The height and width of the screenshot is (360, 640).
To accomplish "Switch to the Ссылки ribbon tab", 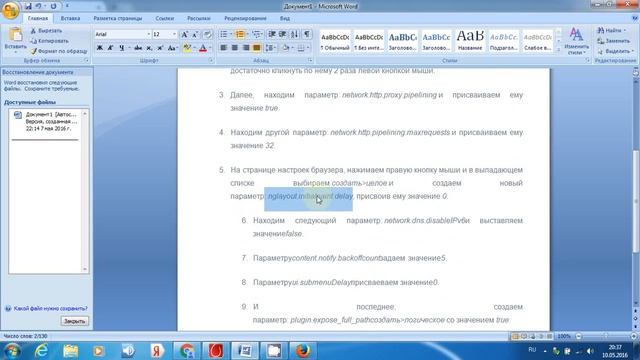I will click(164, 18).
